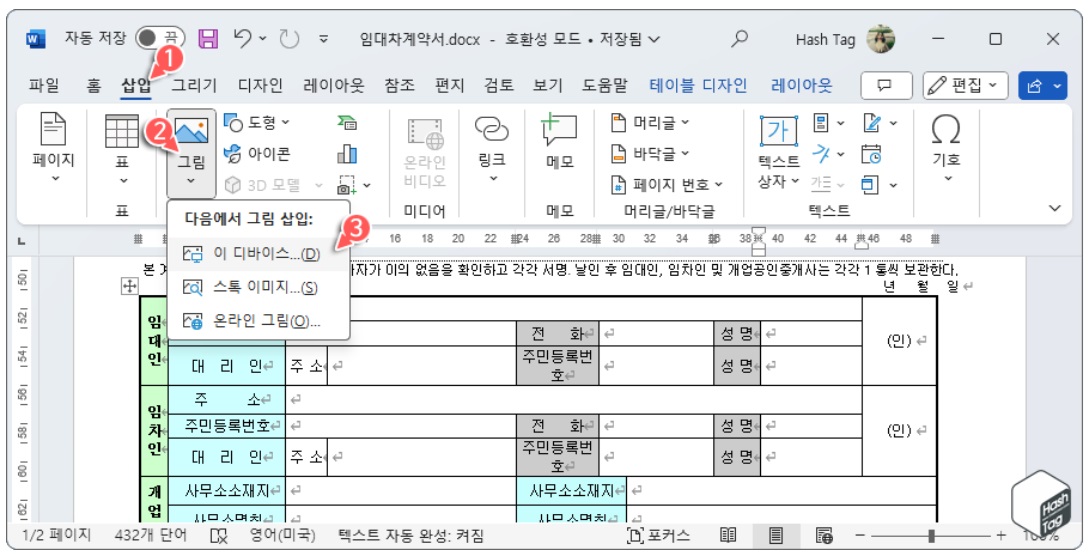
Task: Click the spelling check status bar icon
Action: tap(219, 535)
